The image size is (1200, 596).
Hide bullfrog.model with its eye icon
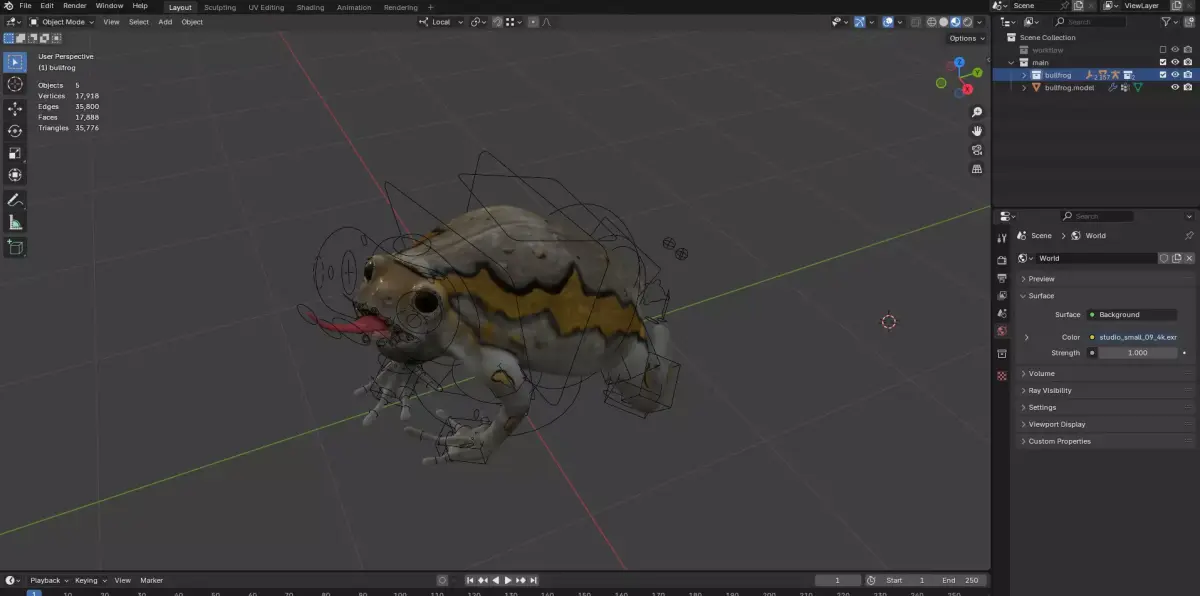tap(1175, 87)
